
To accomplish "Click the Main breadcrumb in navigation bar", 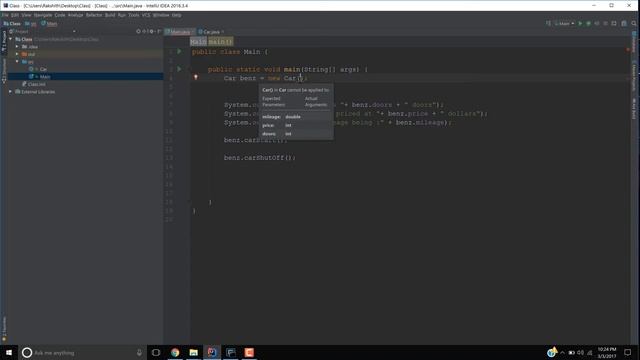I will (x=49, y=24).
